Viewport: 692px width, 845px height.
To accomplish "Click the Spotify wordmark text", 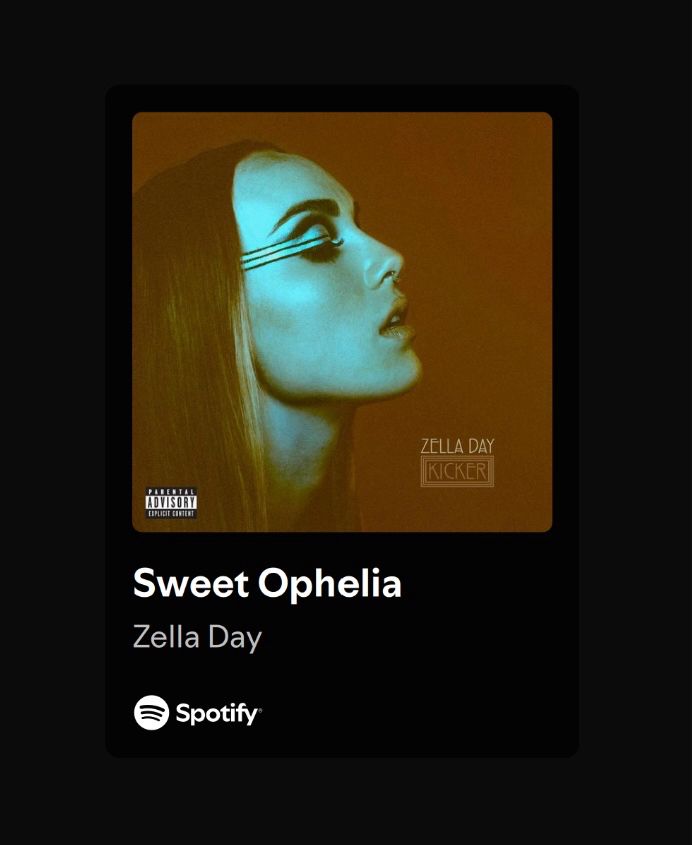I will [217, 714].
